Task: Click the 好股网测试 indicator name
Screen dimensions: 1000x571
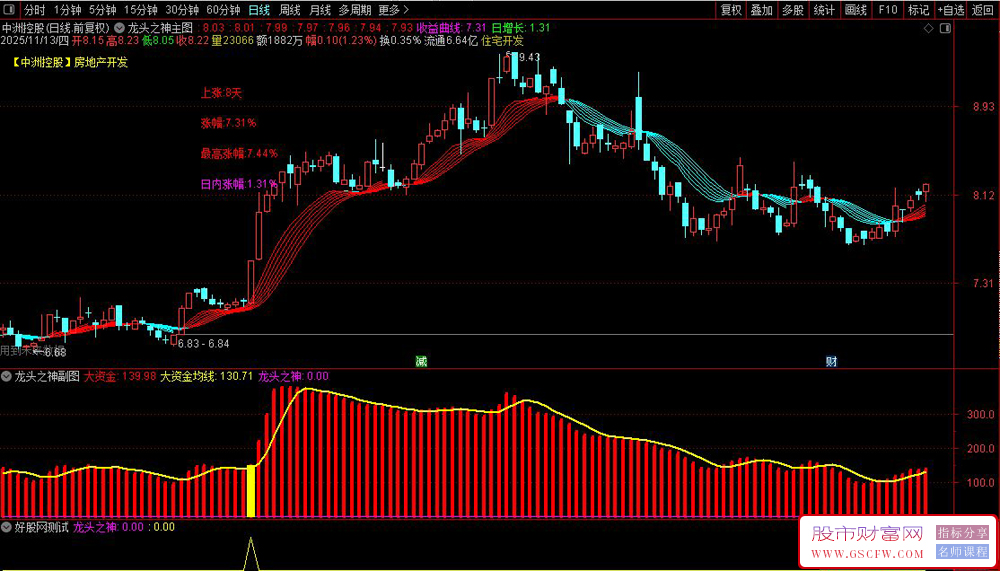Action: point(41,527)
